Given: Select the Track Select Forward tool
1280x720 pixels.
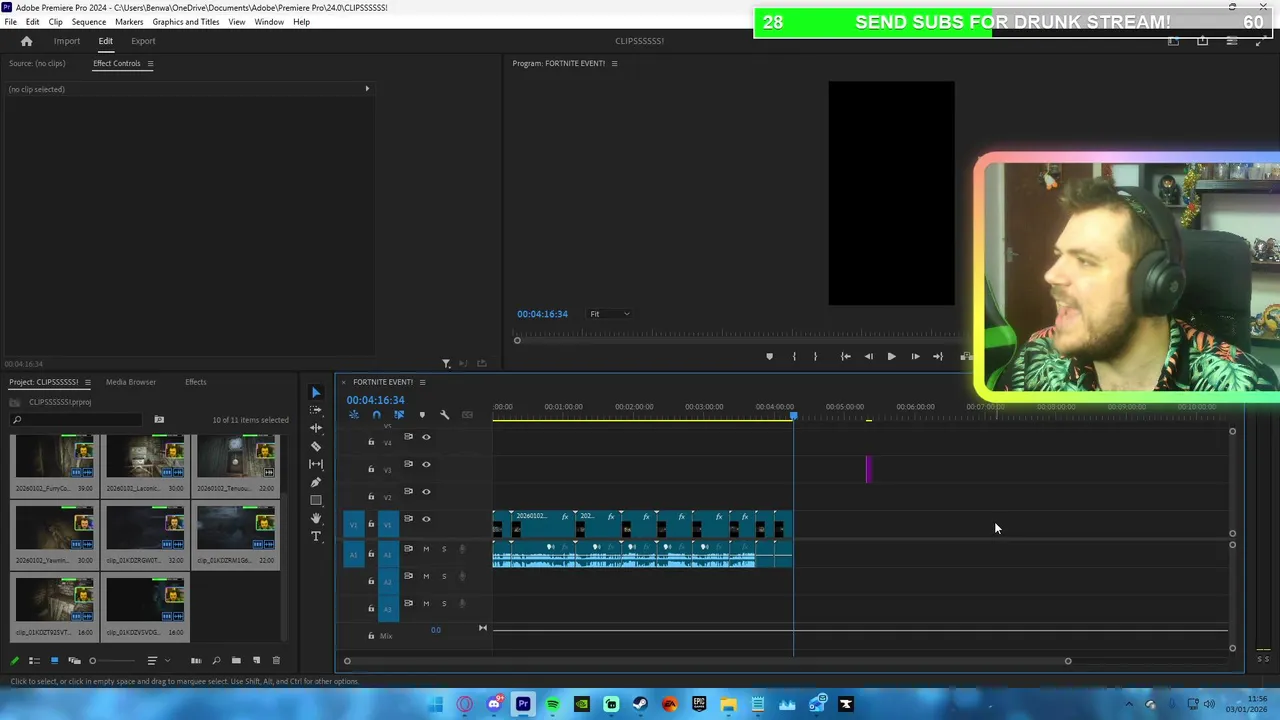Looking at the screenshot, I should [x=316, y=410].
